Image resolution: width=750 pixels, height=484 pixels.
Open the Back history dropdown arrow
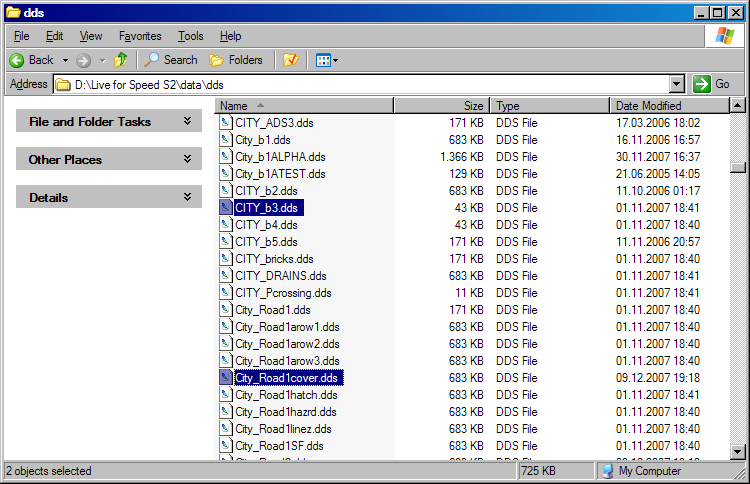point(65,60)
